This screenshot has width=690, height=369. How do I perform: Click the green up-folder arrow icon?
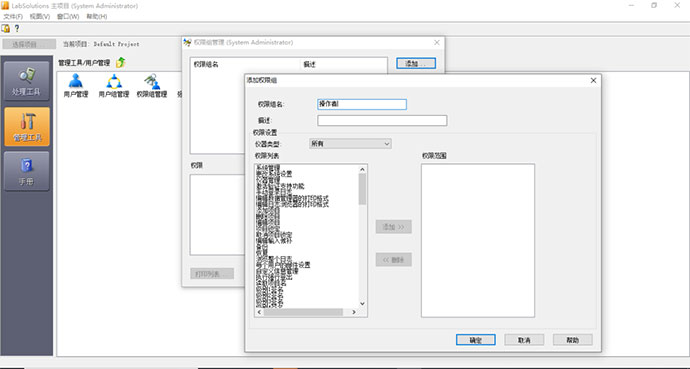point(121,62)
